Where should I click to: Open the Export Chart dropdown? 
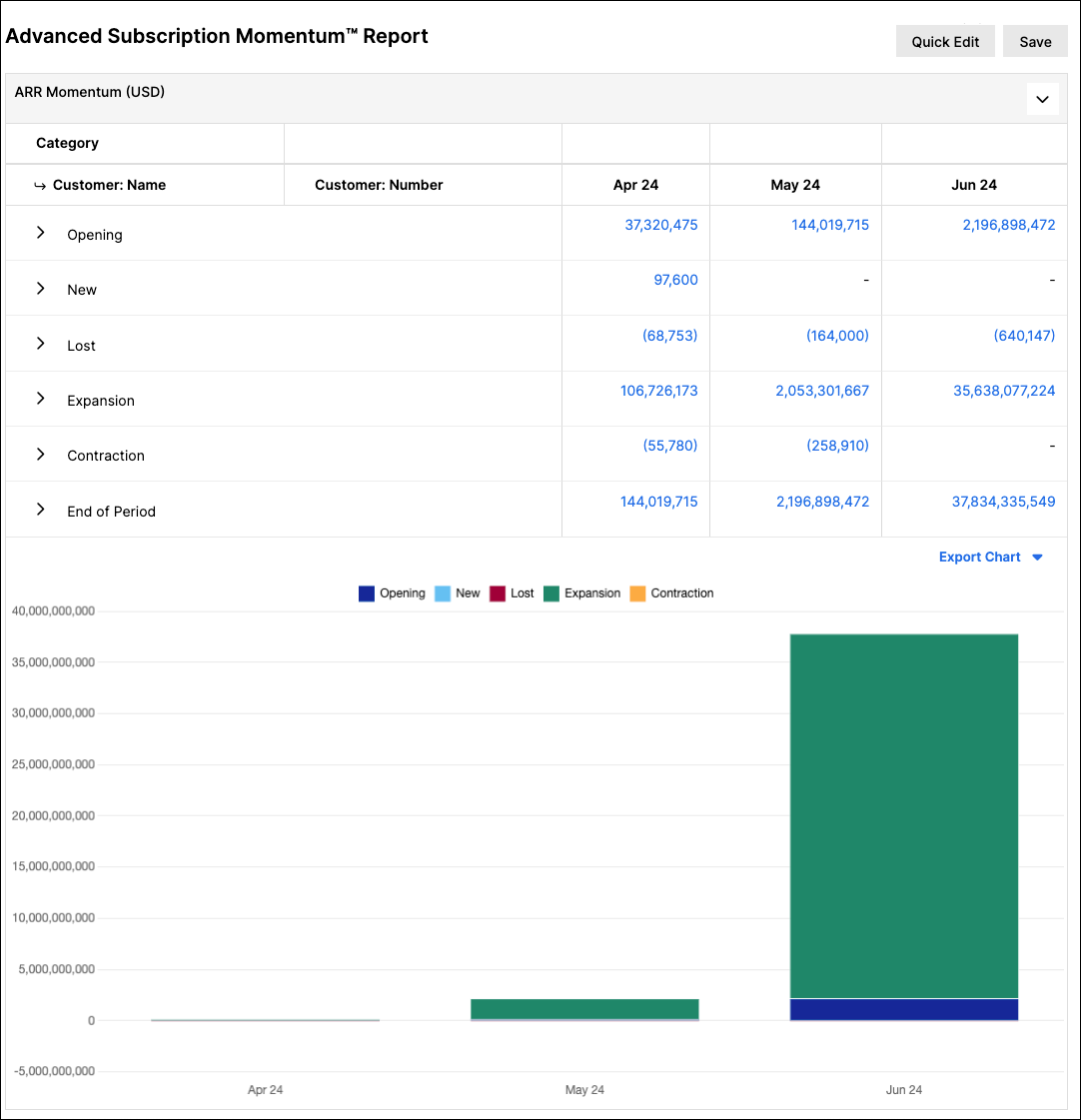pyautogui.click(x=990, y=558)
